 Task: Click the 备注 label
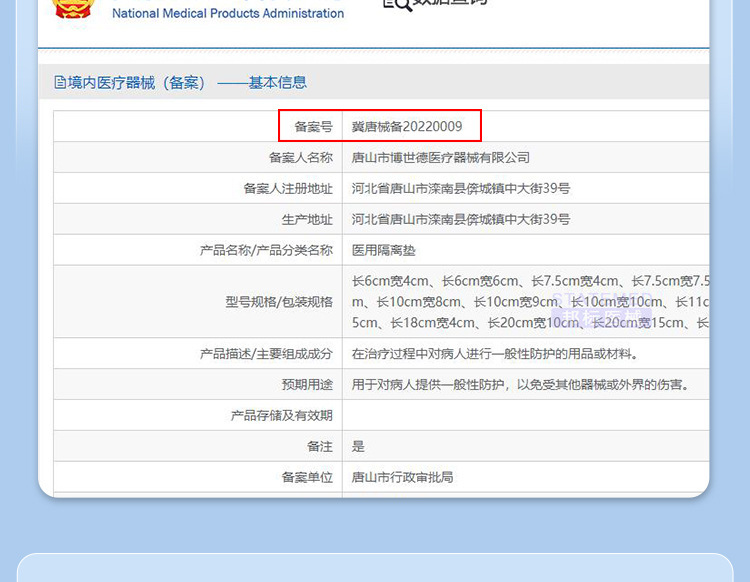pyautogui.click(x=320, y=446)
